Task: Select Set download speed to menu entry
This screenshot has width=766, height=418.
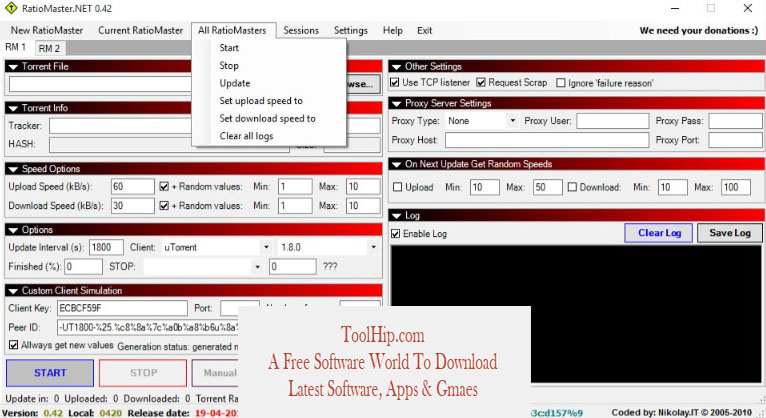Action: pyautogui.click(x=269, y=118)
